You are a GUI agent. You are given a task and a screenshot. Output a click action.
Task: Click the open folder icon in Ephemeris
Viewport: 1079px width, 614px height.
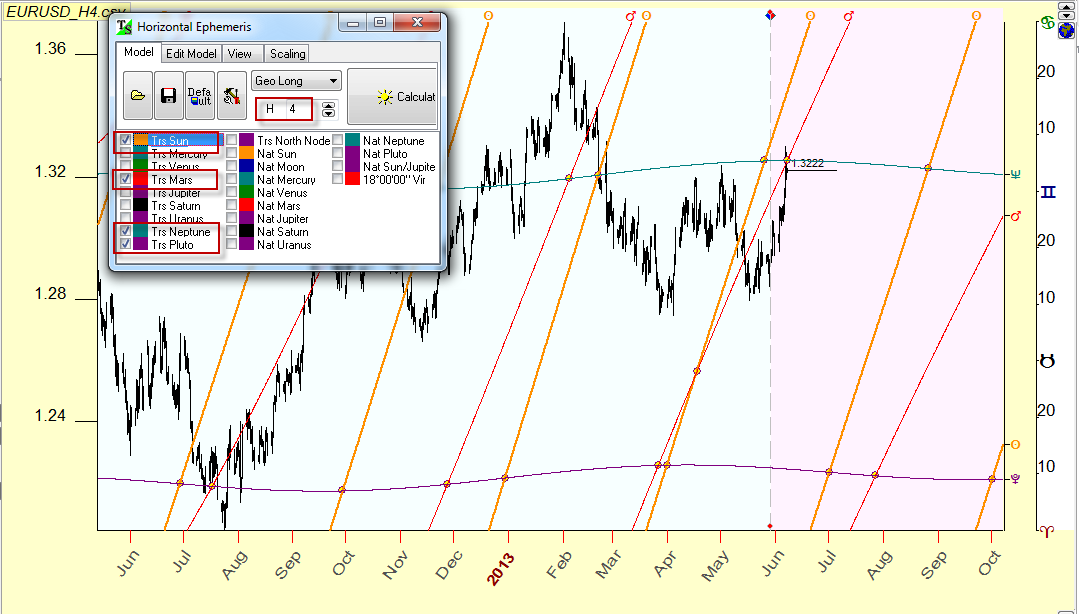(x=138, y=96)
